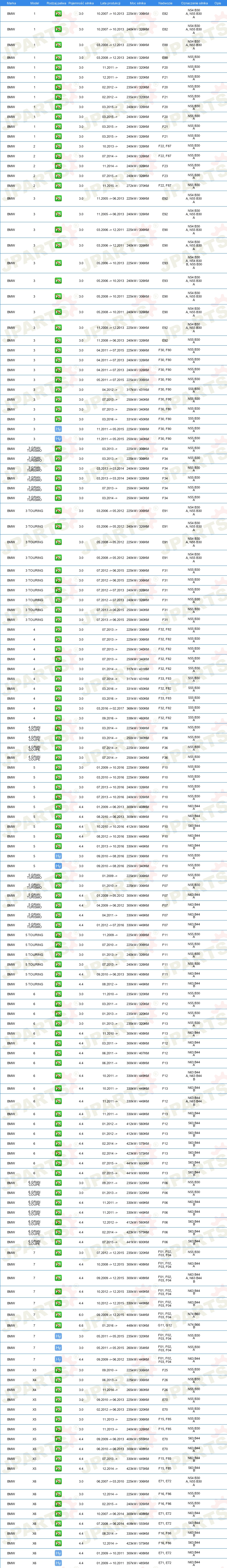Click the '03.2016 -> 02.2017' production years cell
Viewport: 227px width, 1568px height.
coord(110,708)
